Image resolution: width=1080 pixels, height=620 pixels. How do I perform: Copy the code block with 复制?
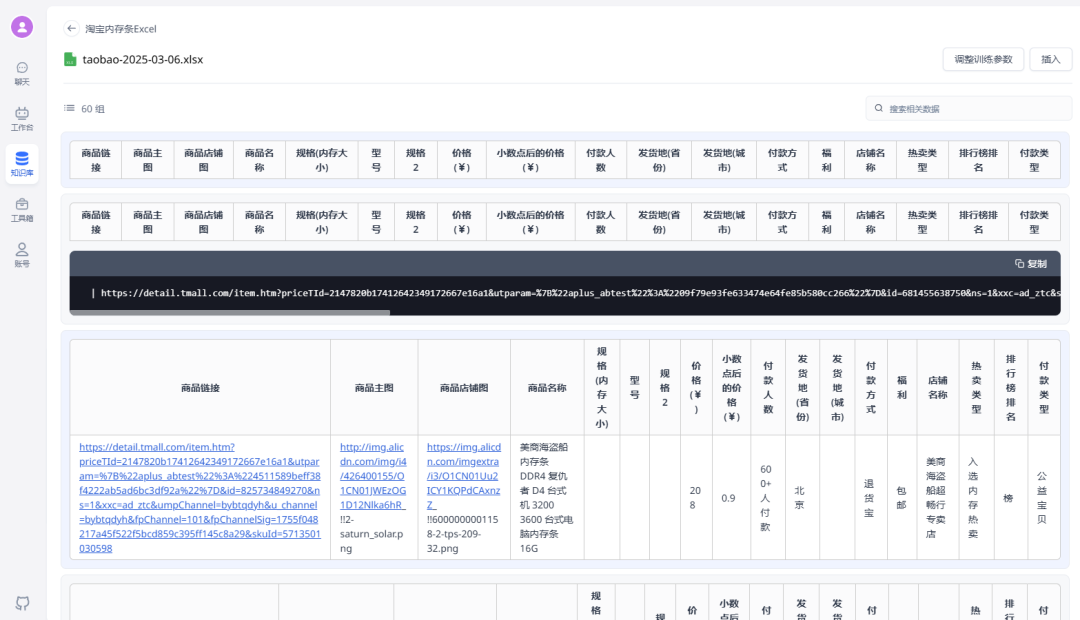(1030, 264)
